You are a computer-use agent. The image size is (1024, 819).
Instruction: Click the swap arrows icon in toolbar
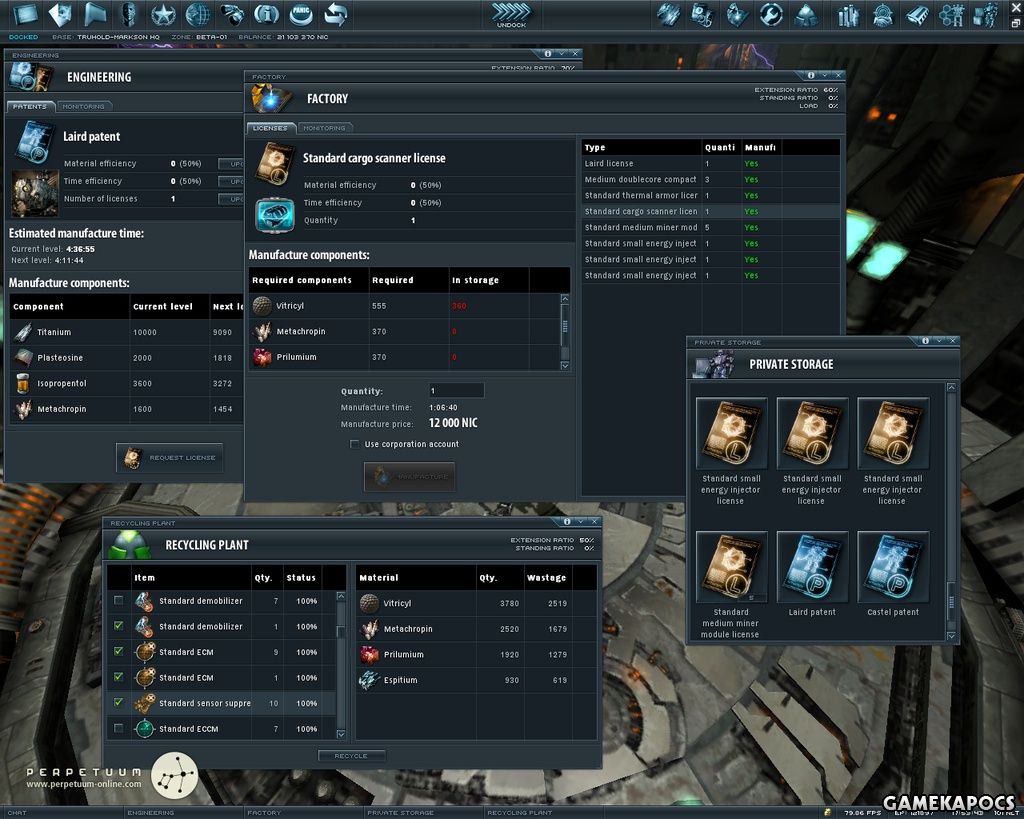click(x=336, y=14)
